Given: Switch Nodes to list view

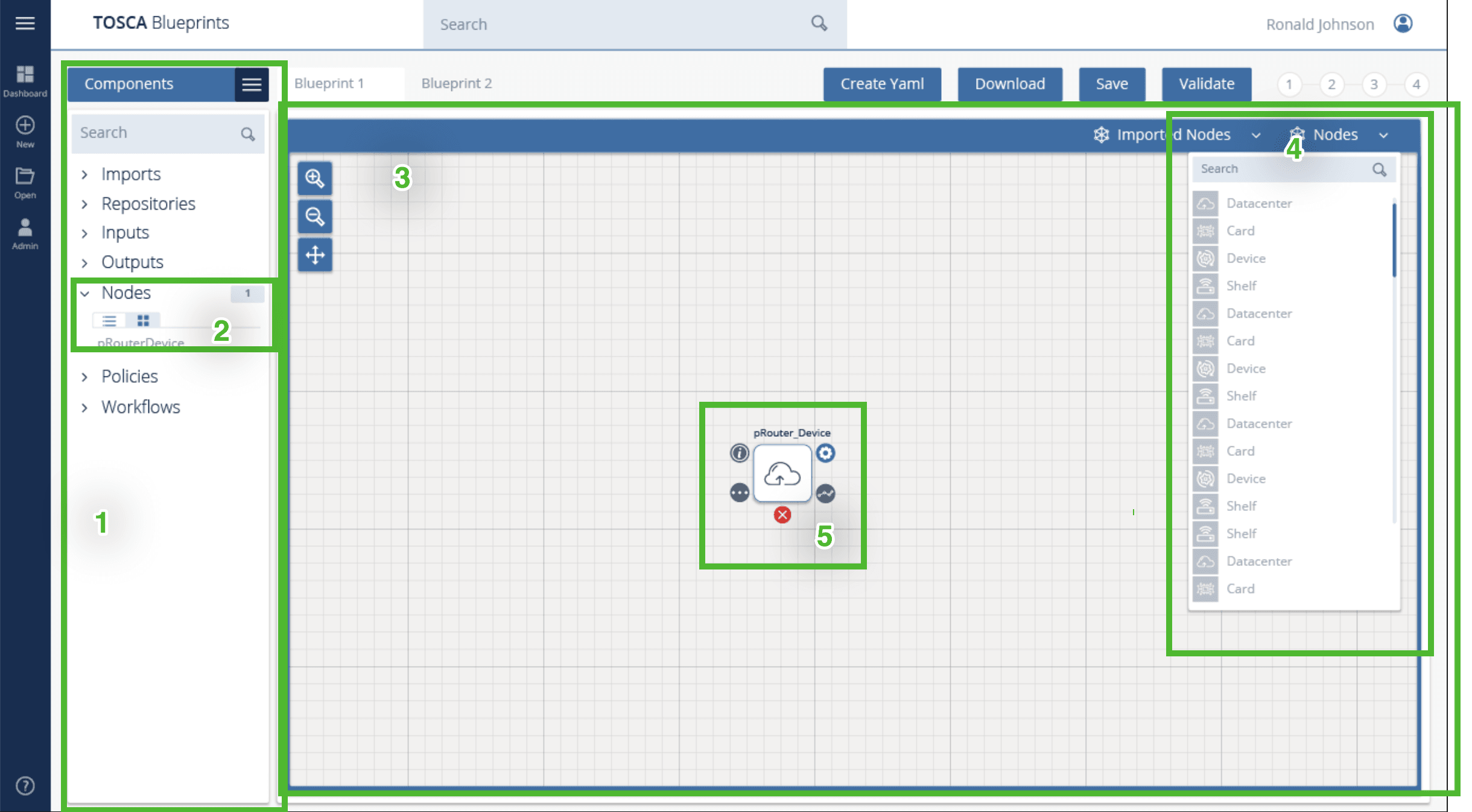Looking at the screenshot, I should tap(109, 320).
